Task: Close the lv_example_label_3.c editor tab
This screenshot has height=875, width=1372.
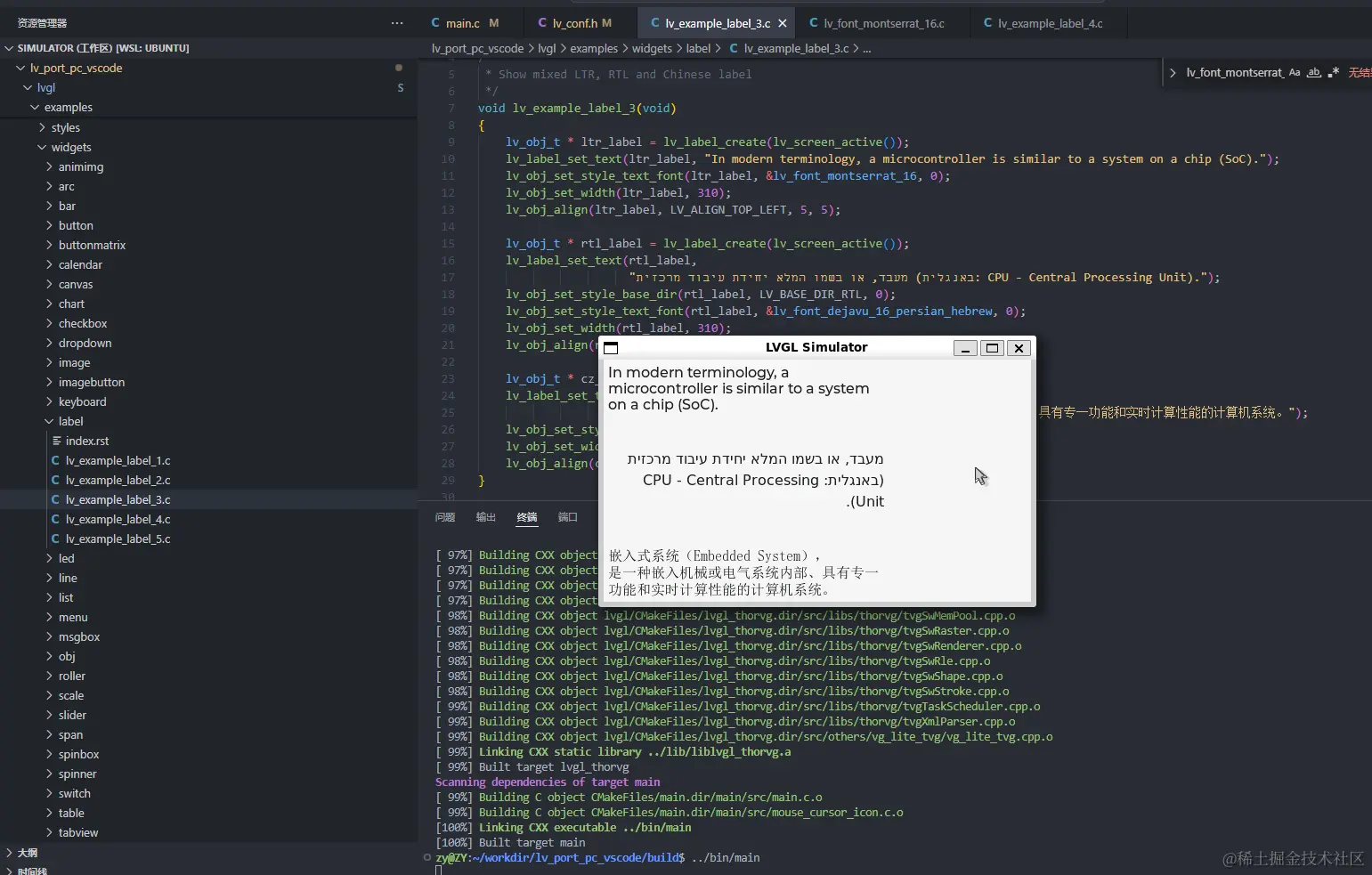Action: [x=783, y=23]
